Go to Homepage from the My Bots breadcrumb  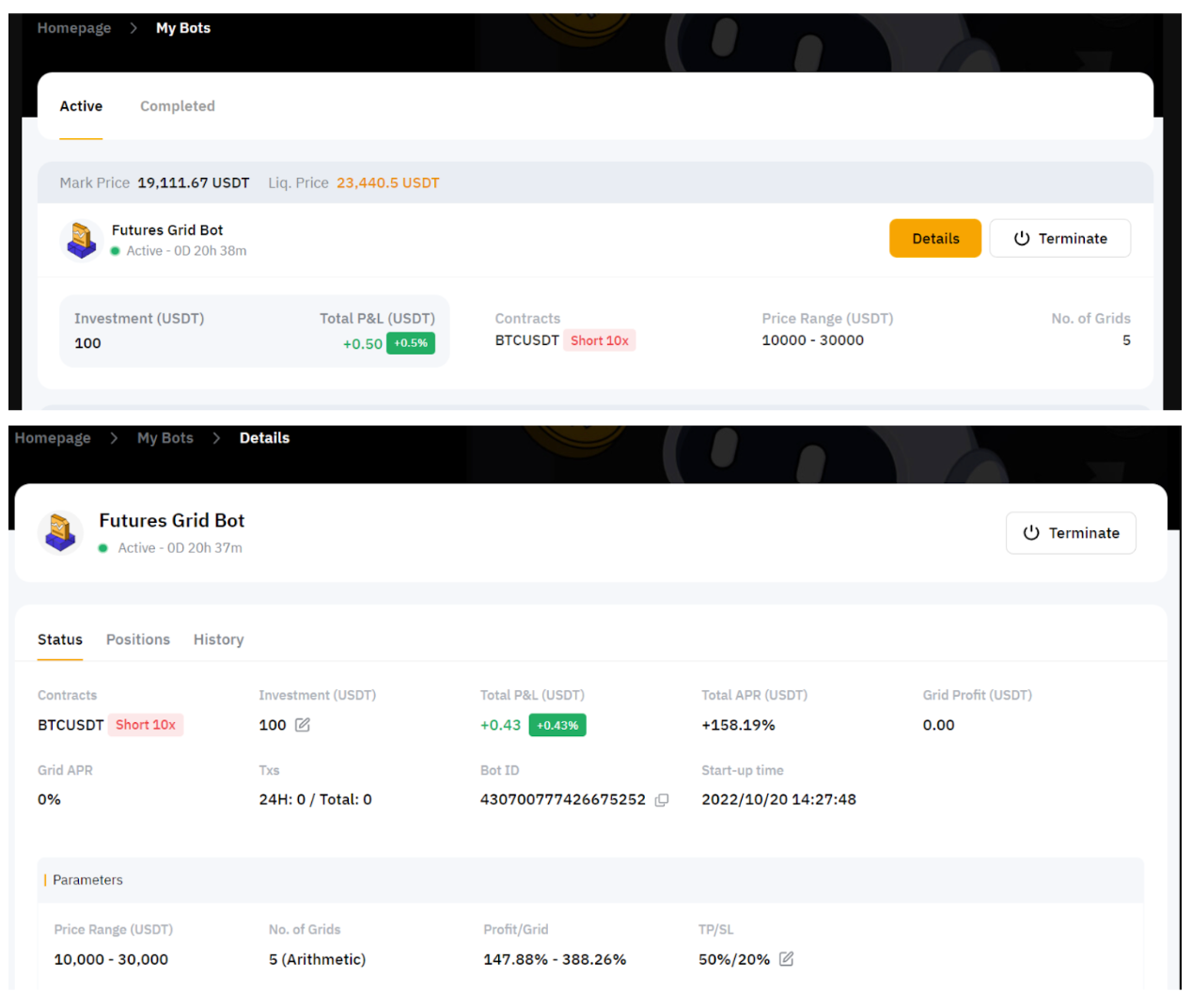coord(74,28)
